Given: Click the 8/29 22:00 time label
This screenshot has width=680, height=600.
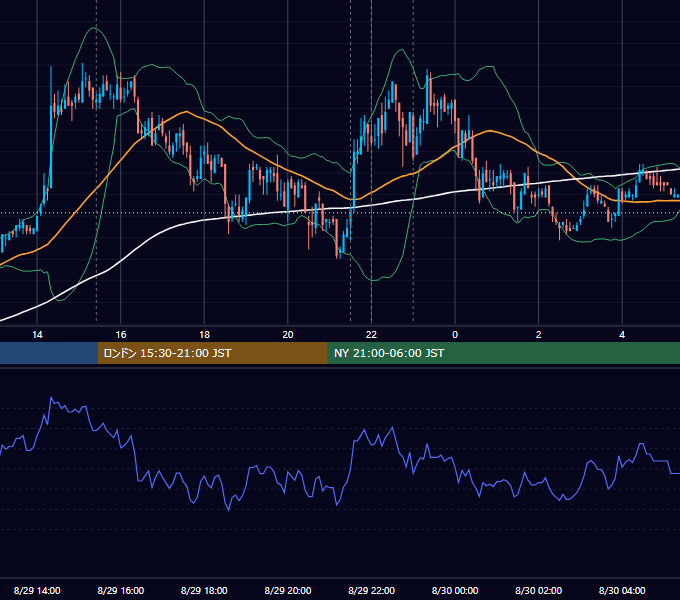Looking at the screenshot, I should pos(372,590).
